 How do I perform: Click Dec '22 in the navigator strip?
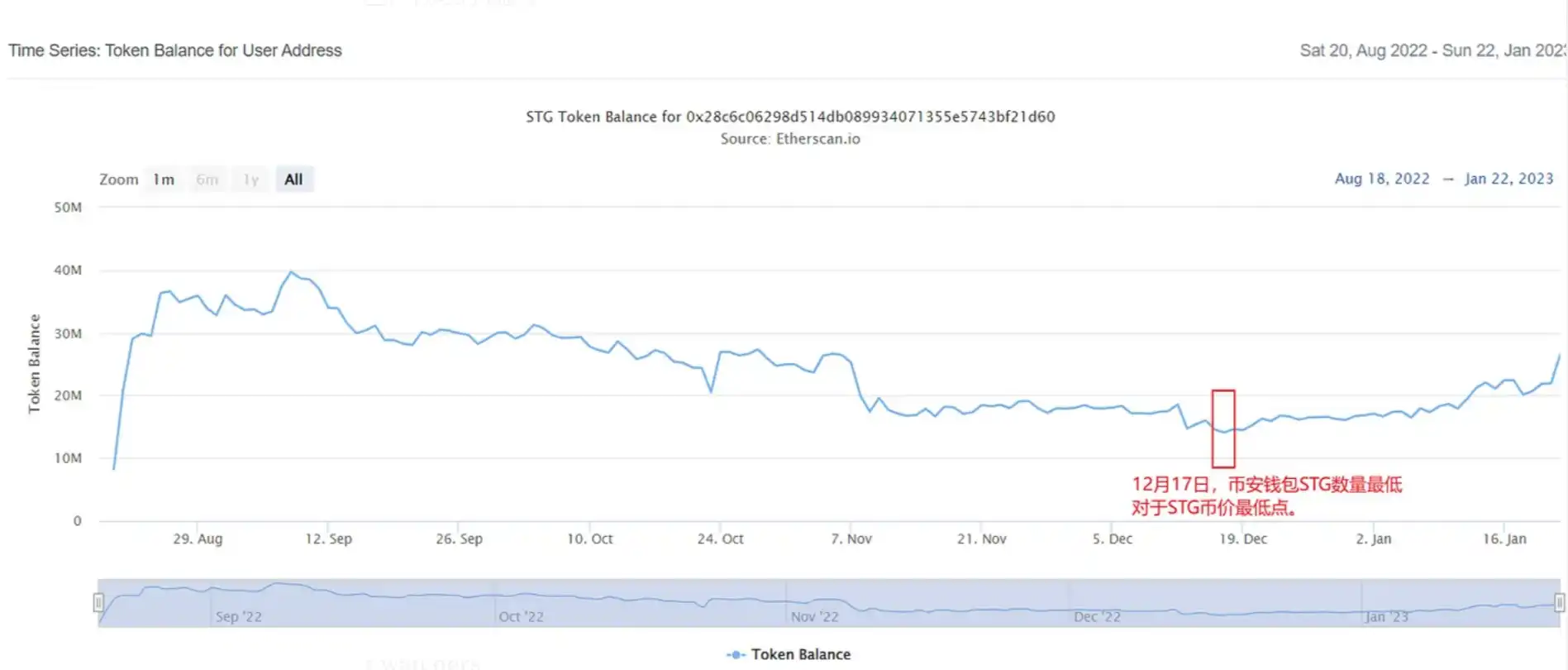[1097, 616]
